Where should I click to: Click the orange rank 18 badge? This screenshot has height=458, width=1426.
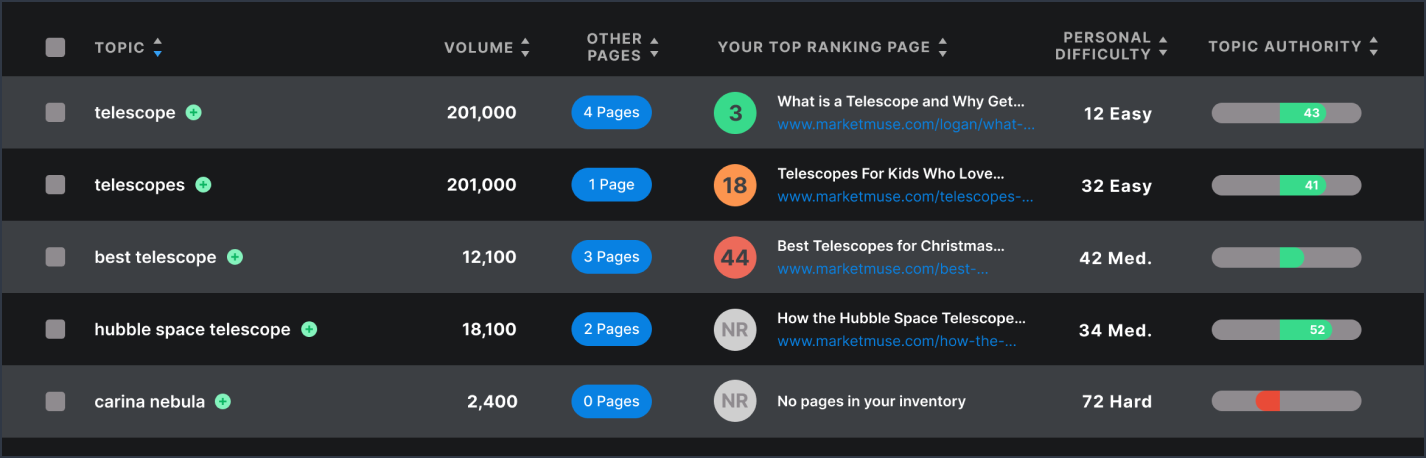coord(735,185)
